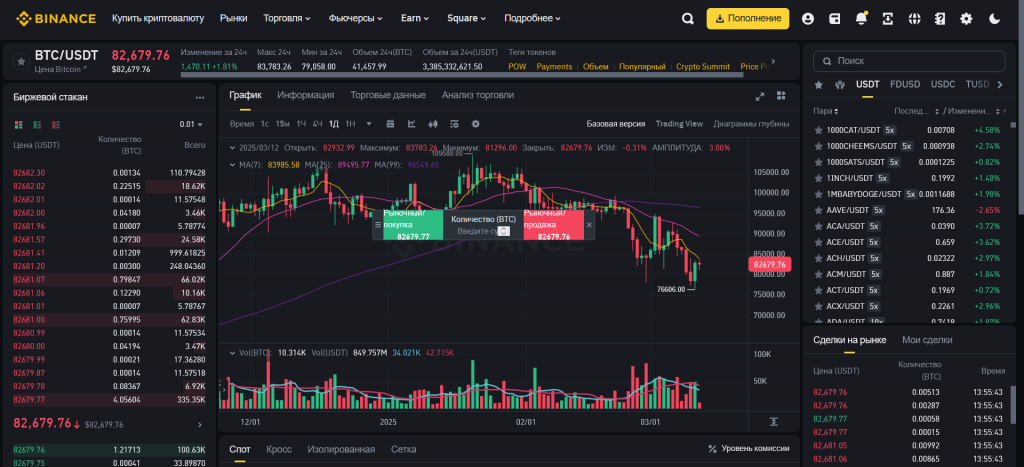Click quantity field in quick order widget
The width and height of the screenshot is (1024, 467).
point(483,231)
